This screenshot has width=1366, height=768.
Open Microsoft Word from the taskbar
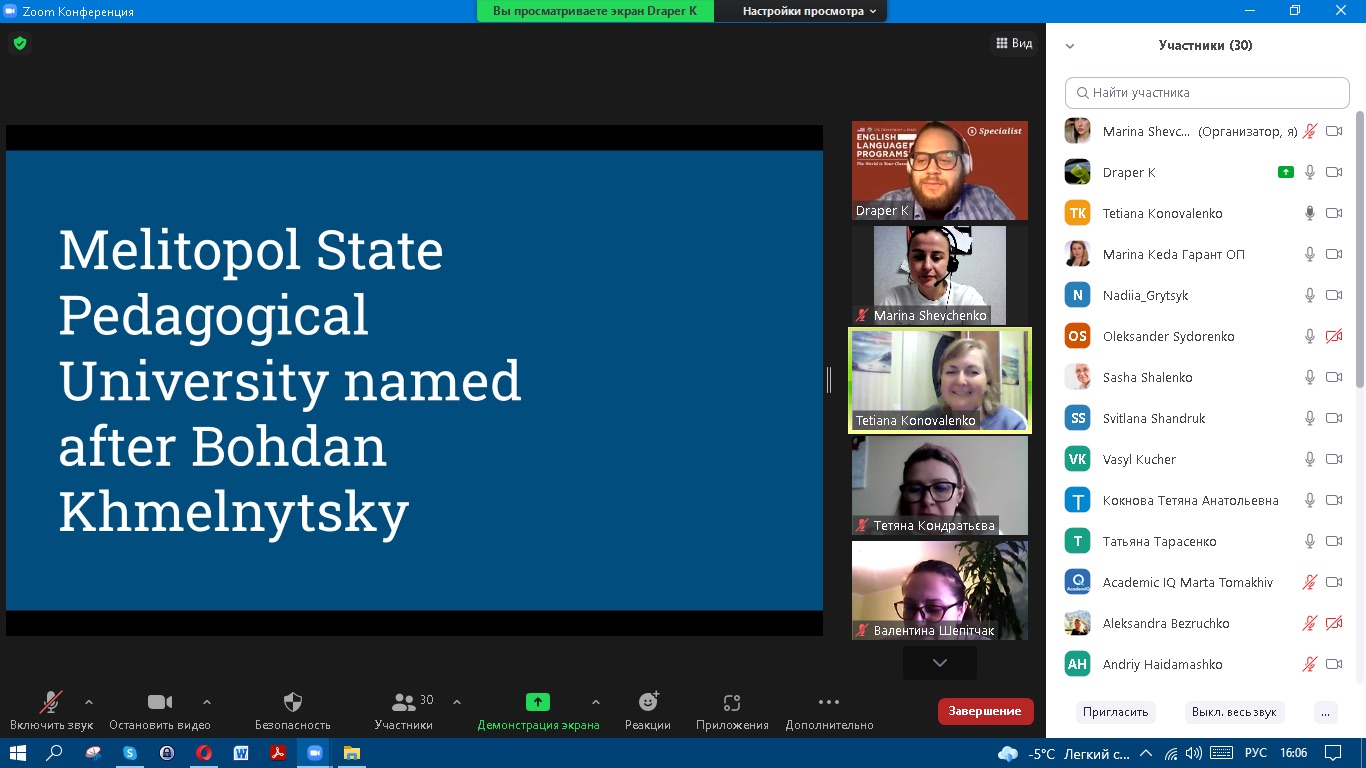tap(241, 753)
